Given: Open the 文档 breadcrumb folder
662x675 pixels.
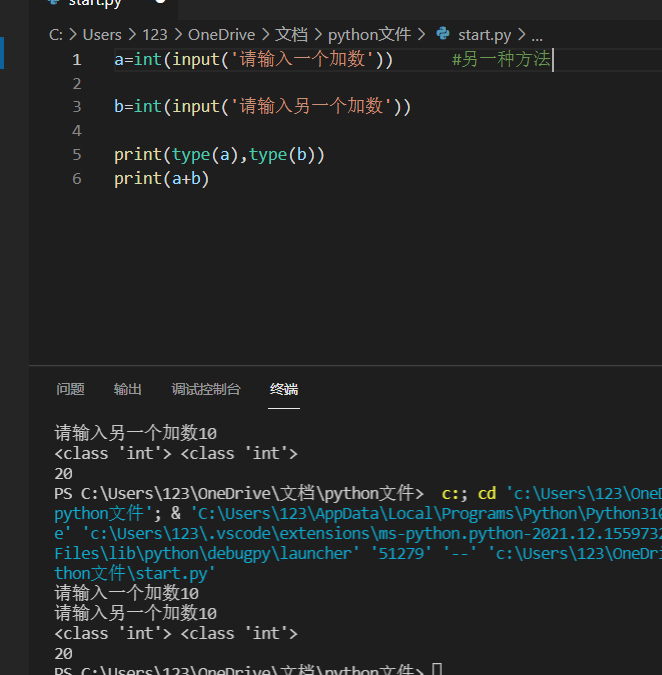Looking at the screenshot, I should 291,34.
